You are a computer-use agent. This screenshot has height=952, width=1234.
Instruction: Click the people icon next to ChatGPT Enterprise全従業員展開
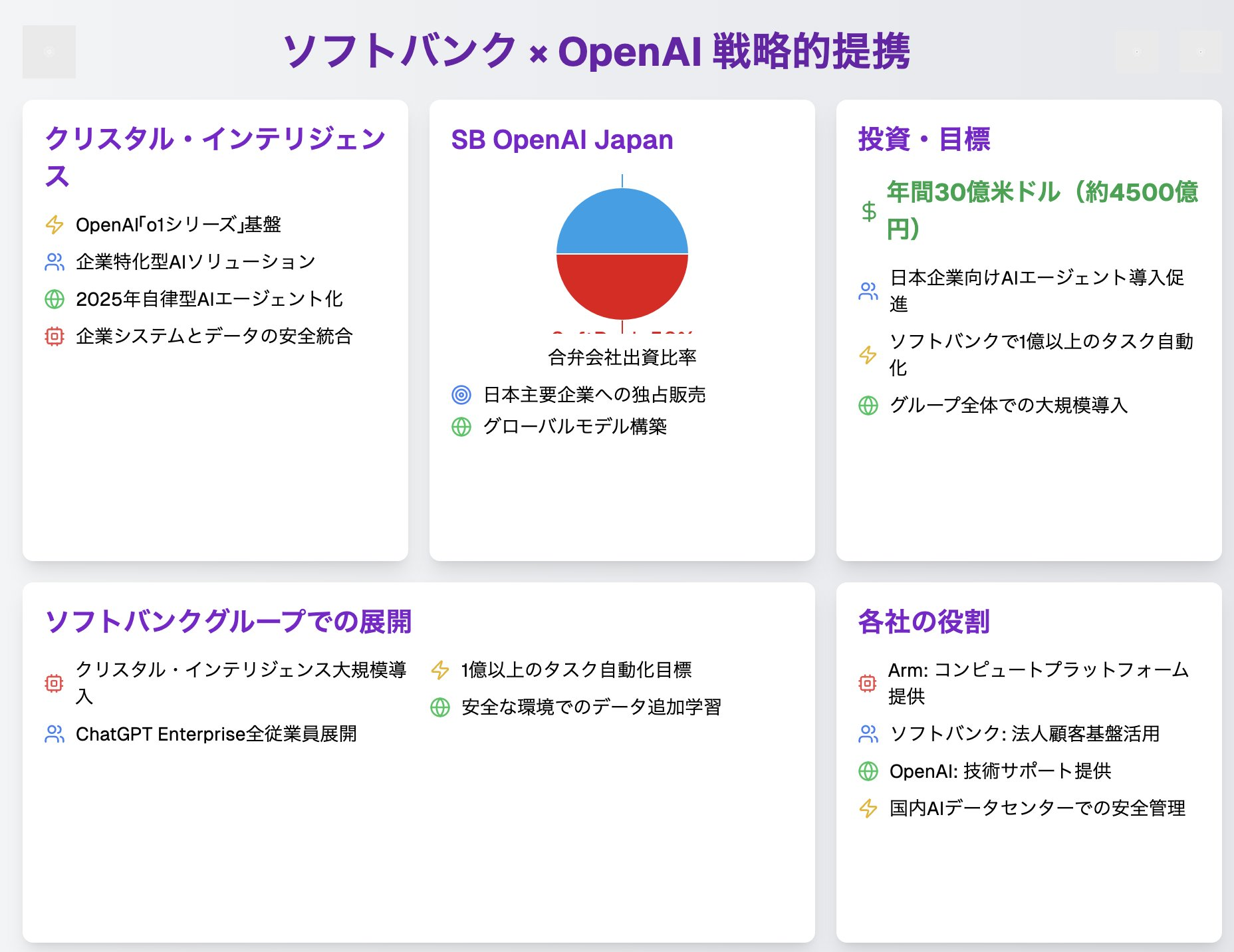point(55,735)
